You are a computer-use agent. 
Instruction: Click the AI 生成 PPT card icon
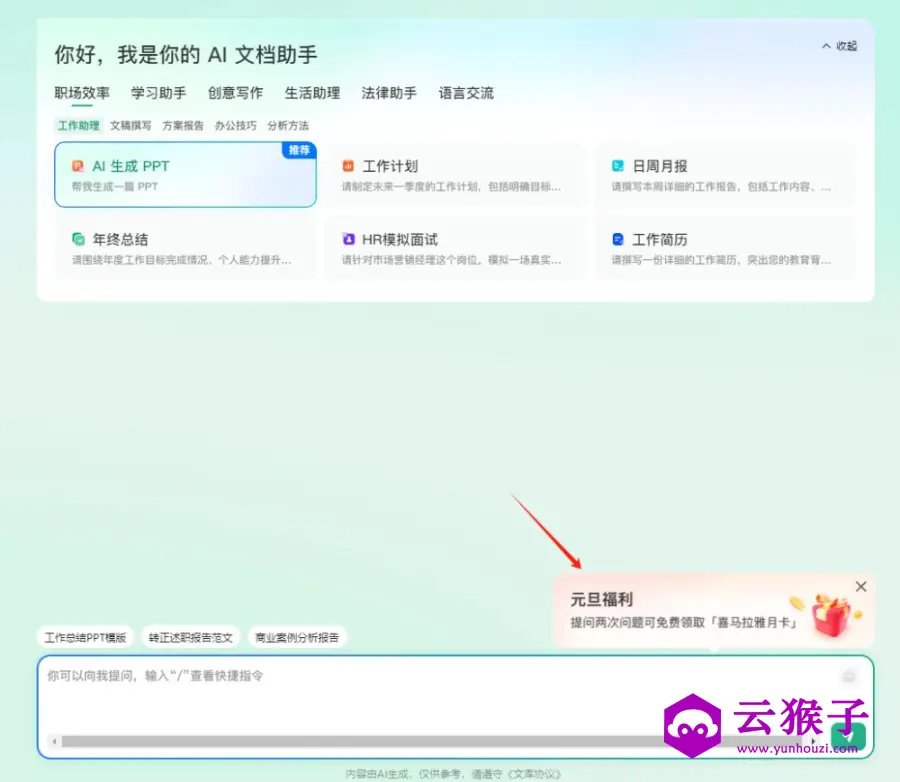pyautogui.click(x=77, y=166)
